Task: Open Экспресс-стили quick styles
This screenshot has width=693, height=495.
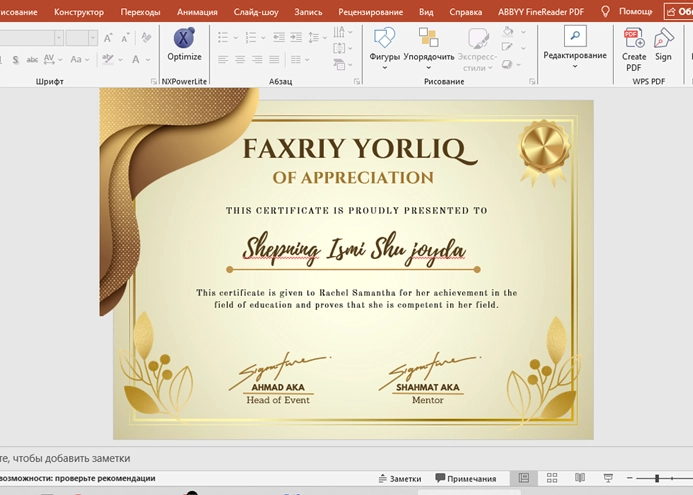Action: (x=477, y=48)
